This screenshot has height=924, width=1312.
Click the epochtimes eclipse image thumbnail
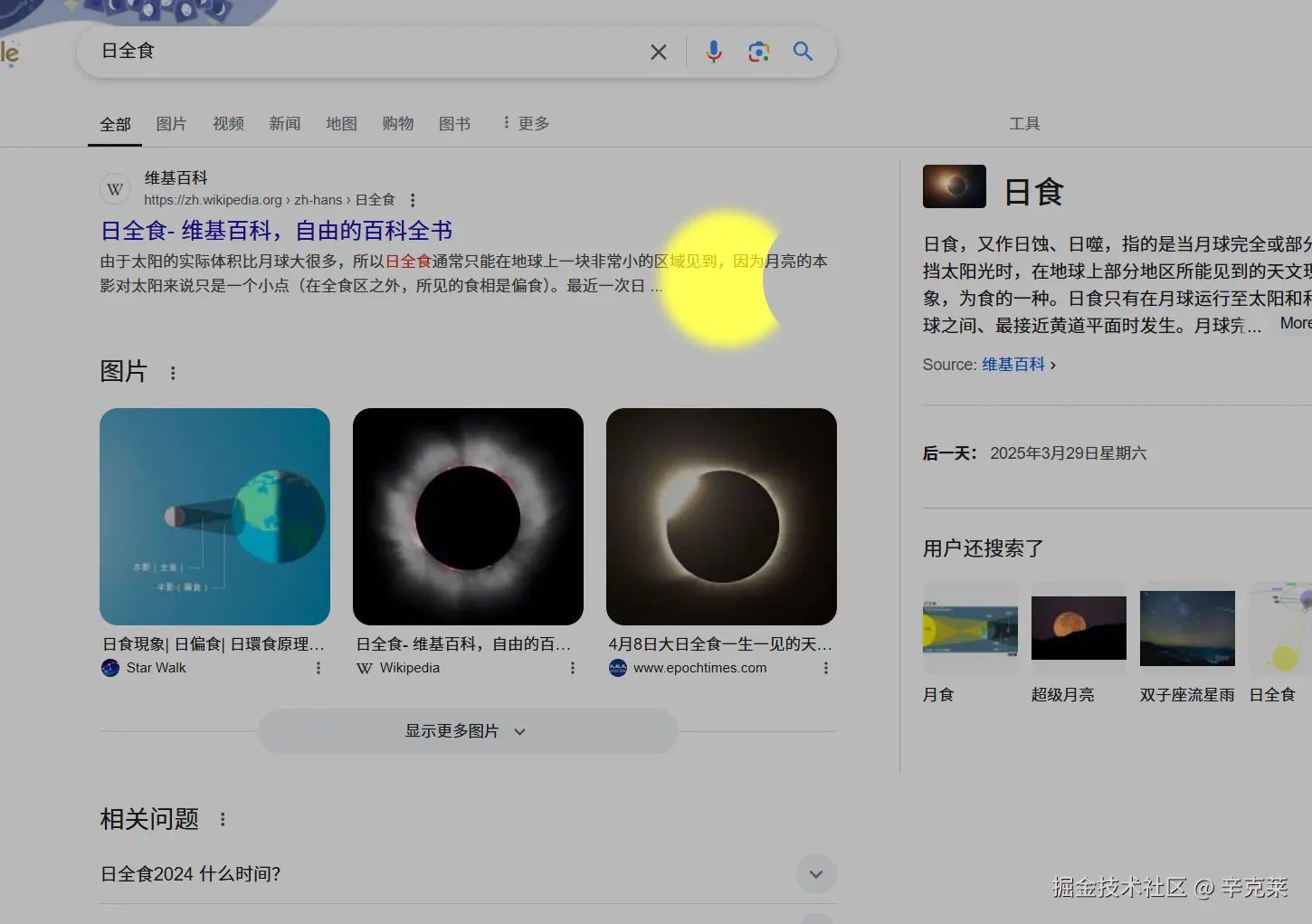tap(721, 516)
